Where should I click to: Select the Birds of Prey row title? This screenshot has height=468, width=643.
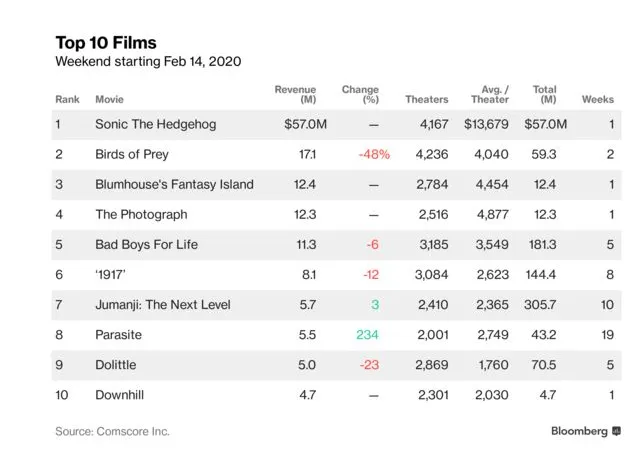point(131,155)
